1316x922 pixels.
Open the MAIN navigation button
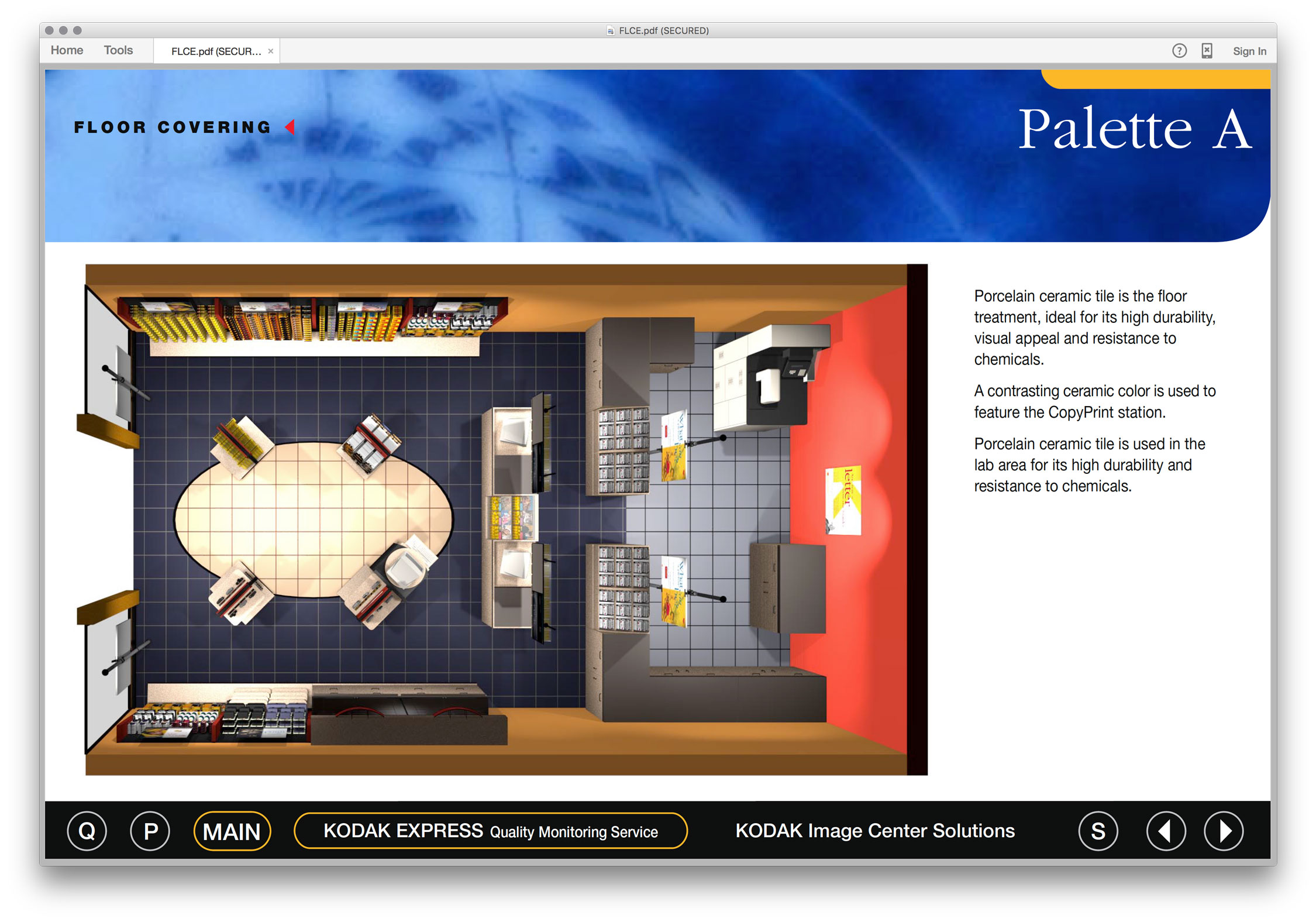232,831
